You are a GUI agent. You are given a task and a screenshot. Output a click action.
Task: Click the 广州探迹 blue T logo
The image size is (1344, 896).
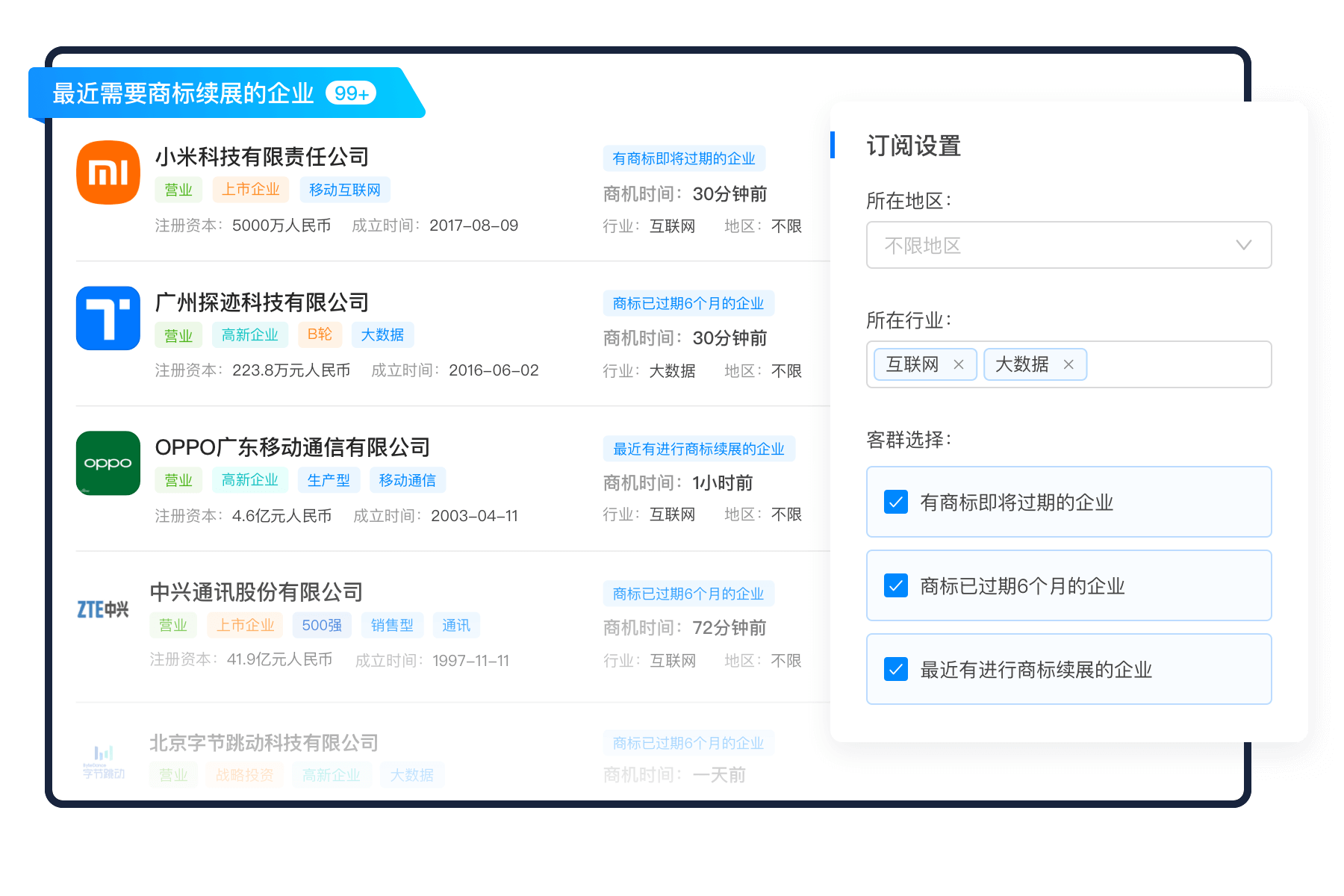pos(108,318)
